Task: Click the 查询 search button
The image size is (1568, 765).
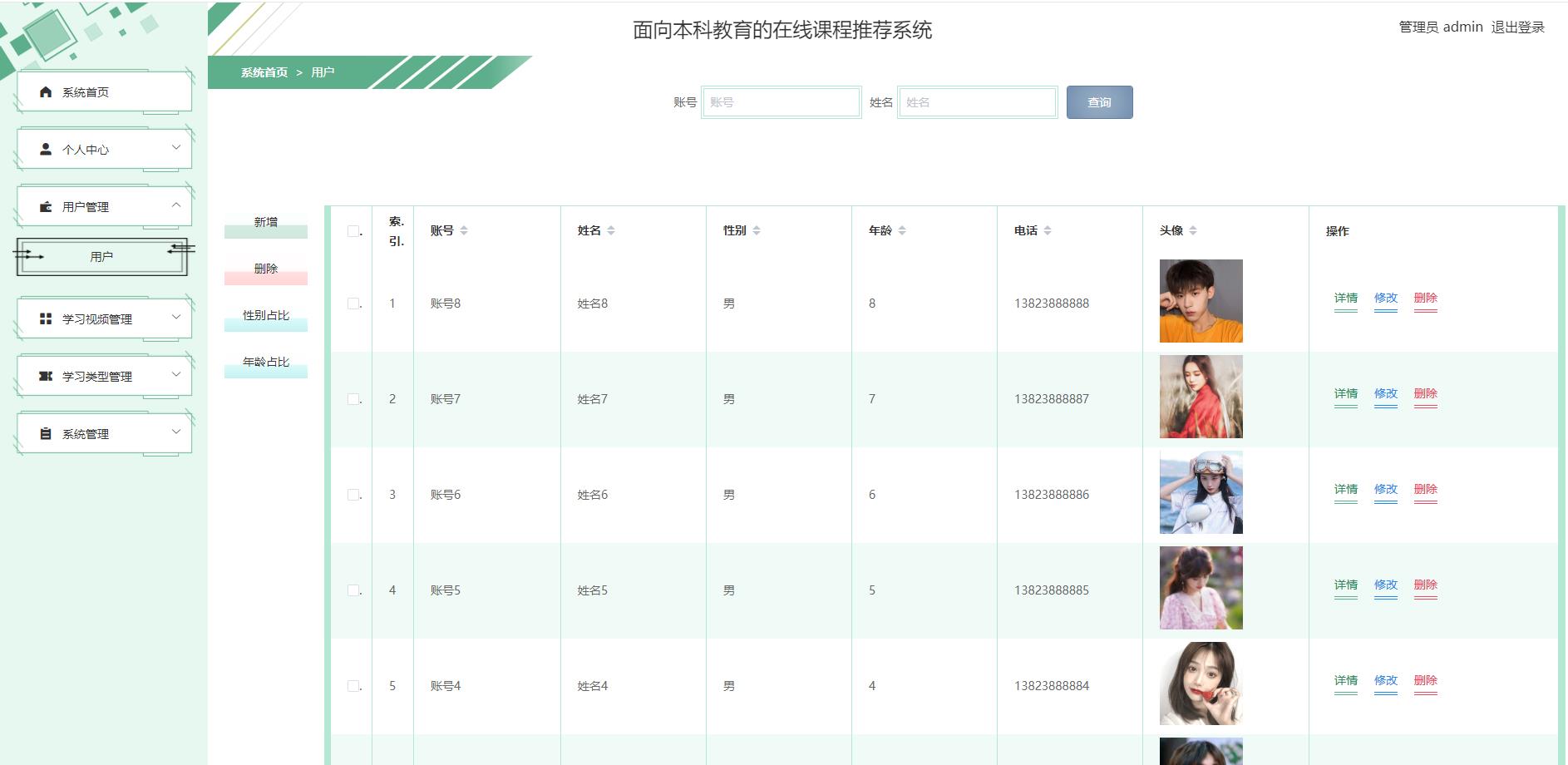Action: [1099, 102]
